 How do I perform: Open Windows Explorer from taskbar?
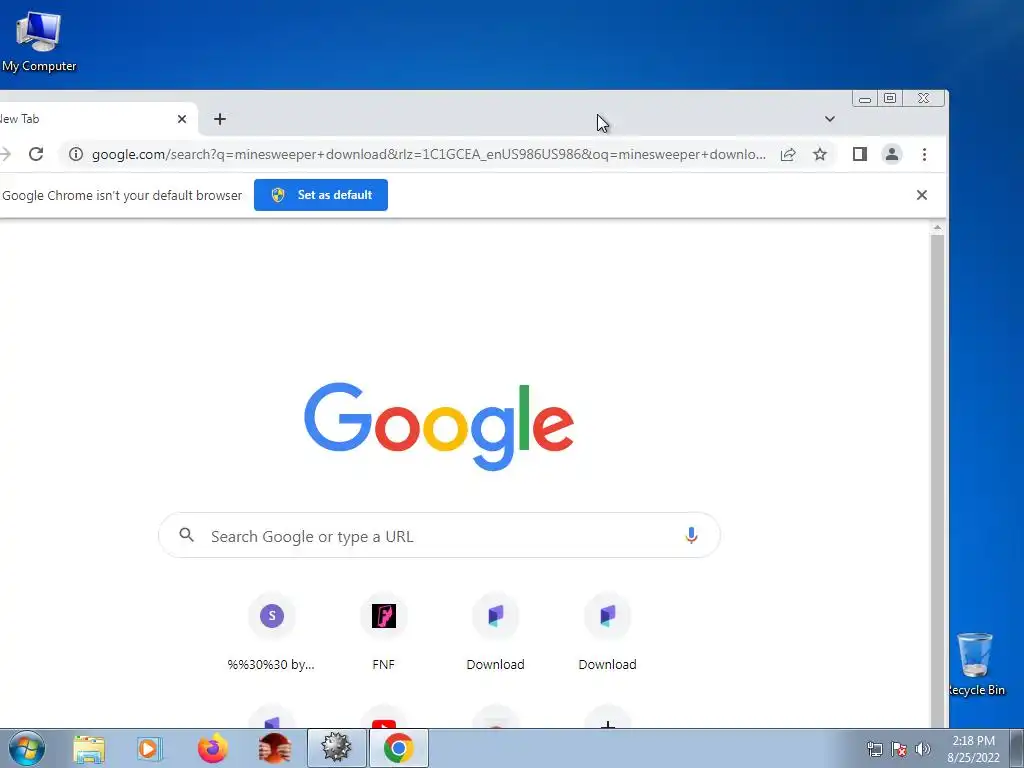pyautogui.click(x=89, y=748)
